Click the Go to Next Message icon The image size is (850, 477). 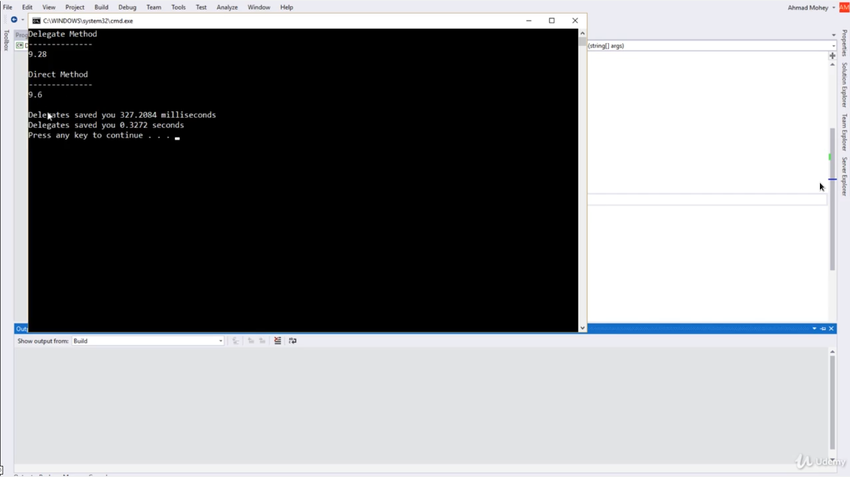(262, 341)
